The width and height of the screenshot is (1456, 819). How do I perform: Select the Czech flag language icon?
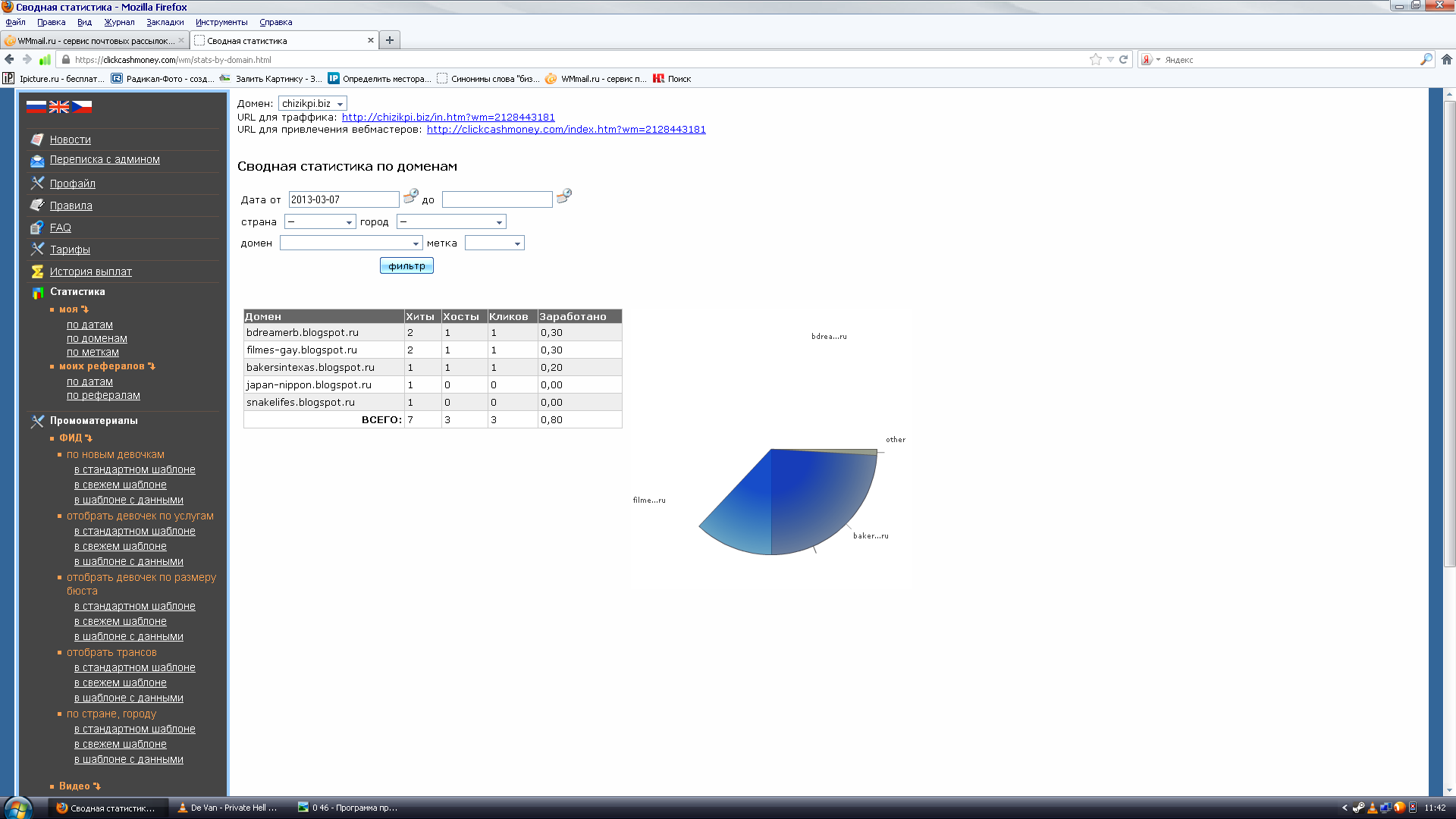[x=82, y=107]
